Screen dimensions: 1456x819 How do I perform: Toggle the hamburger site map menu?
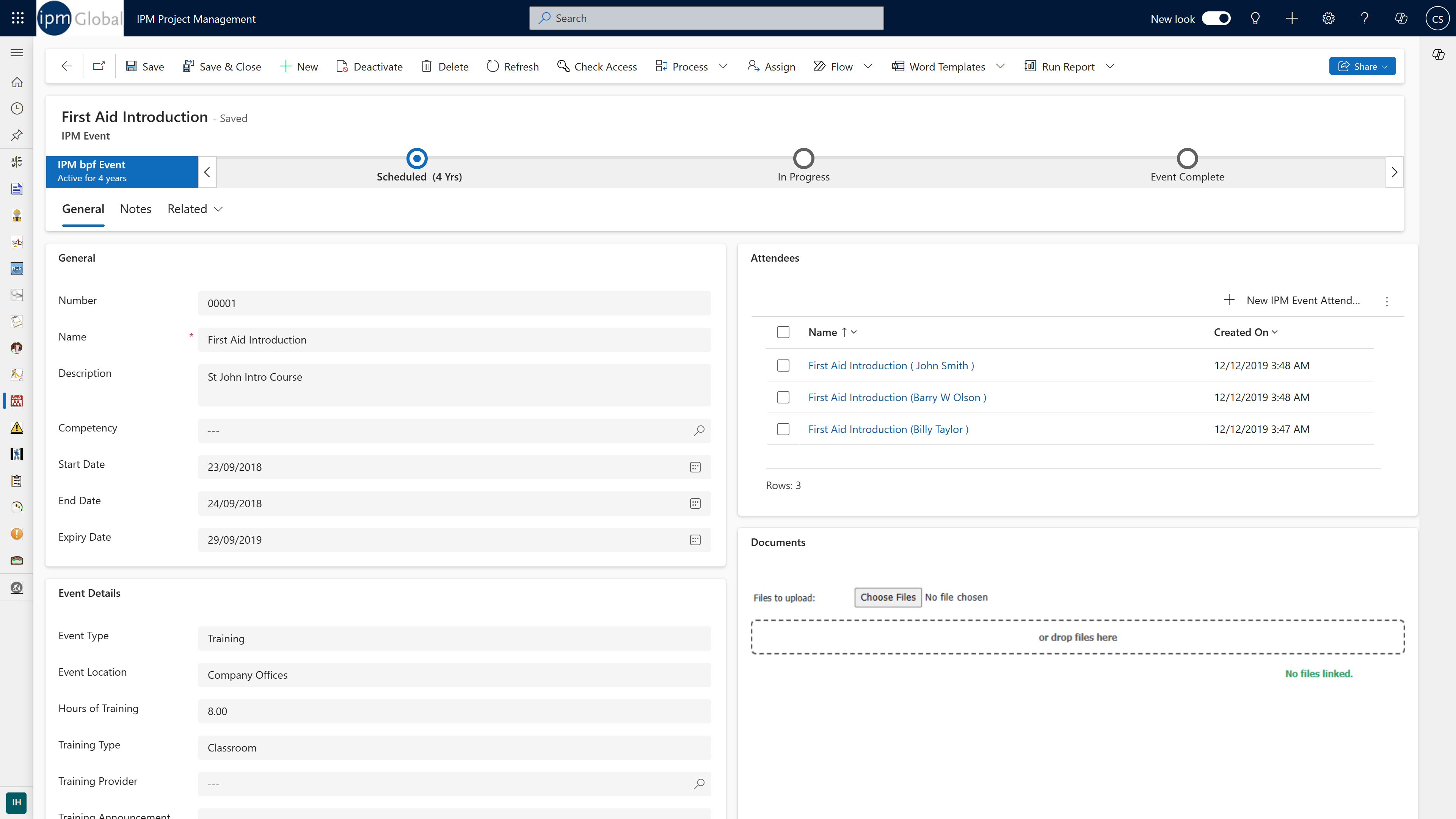click(x=17, y=53)
